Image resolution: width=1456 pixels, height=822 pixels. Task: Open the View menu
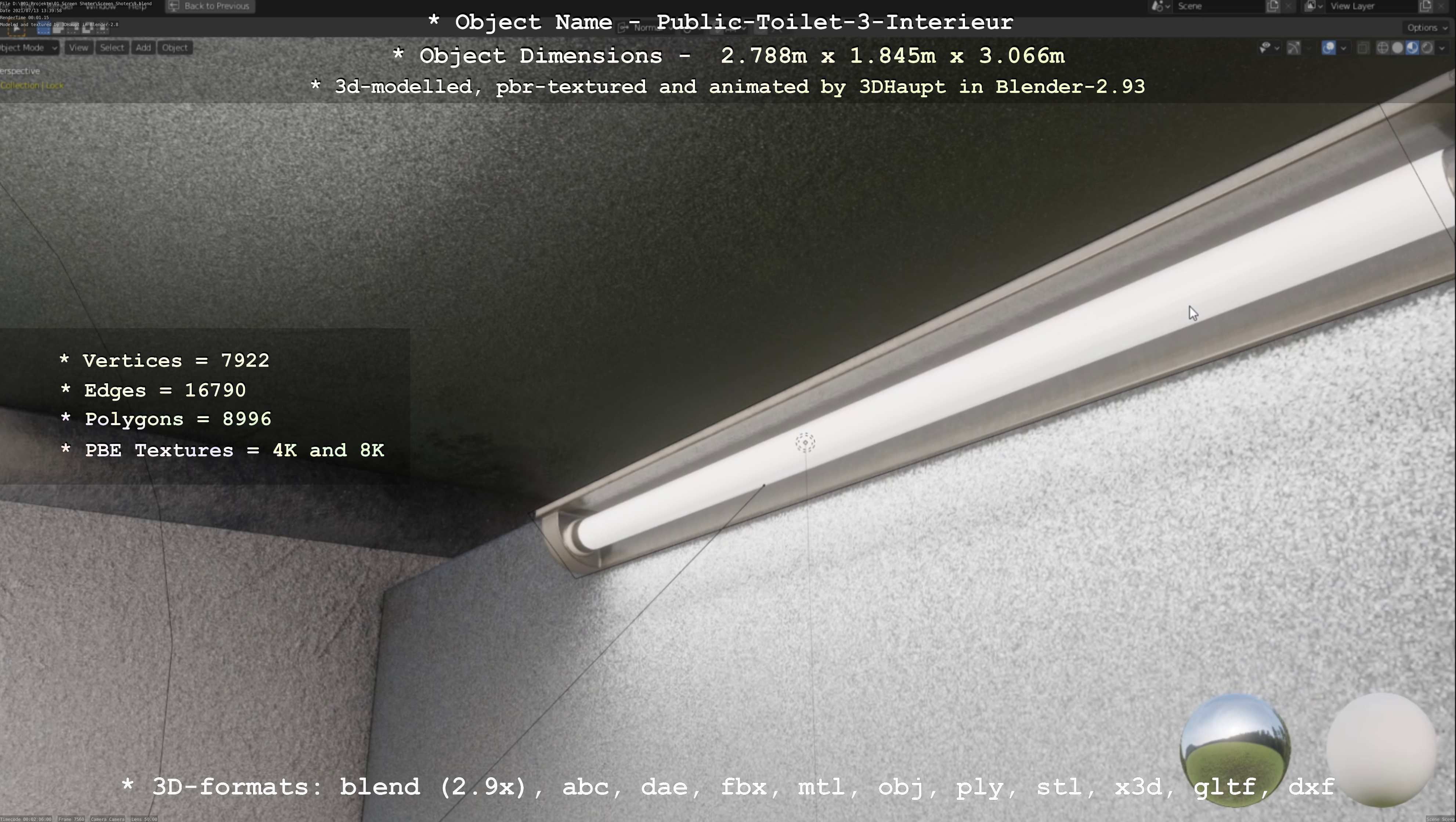[x=79, y=47]
